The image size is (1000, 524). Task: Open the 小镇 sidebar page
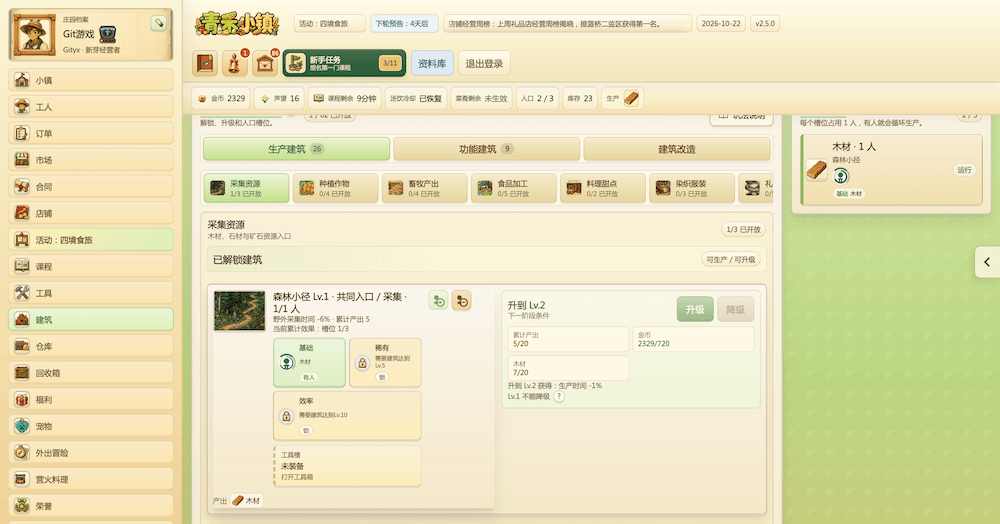tap(91, 80)
